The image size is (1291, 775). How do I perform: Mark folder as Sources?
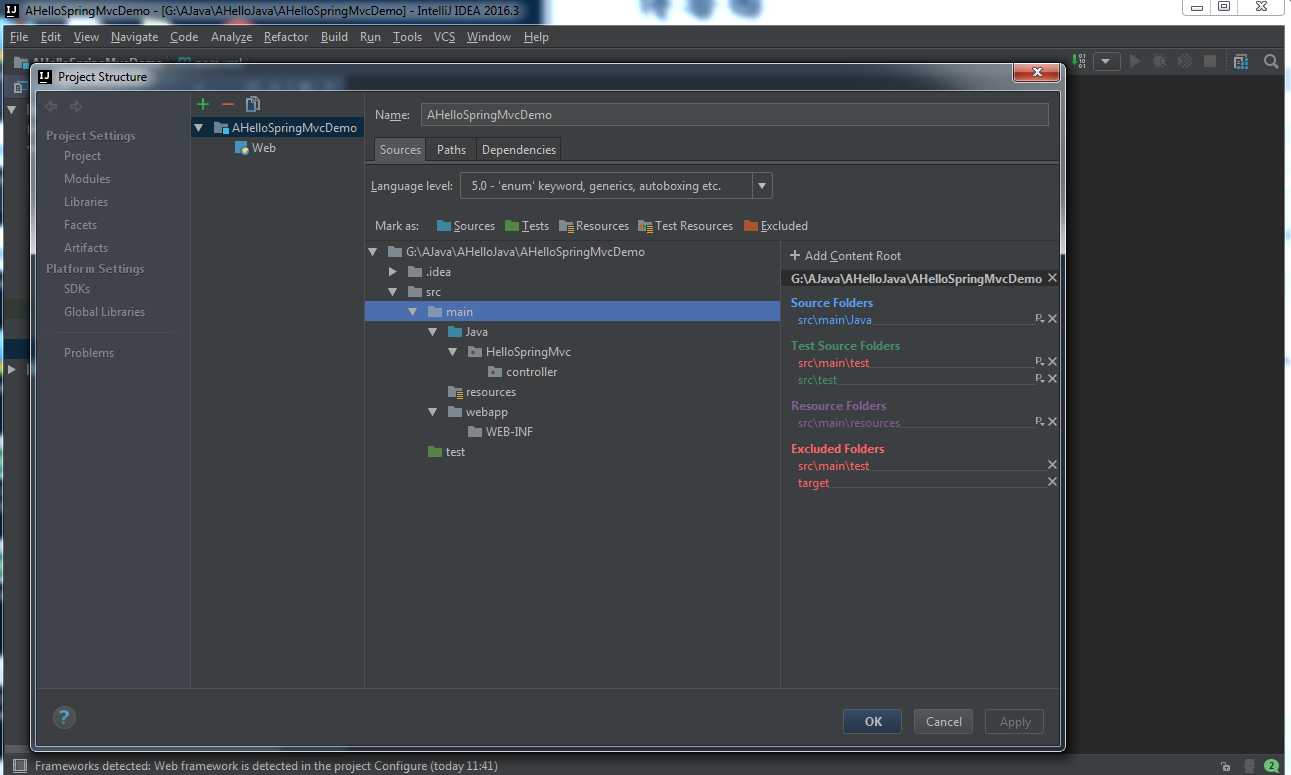466,226
